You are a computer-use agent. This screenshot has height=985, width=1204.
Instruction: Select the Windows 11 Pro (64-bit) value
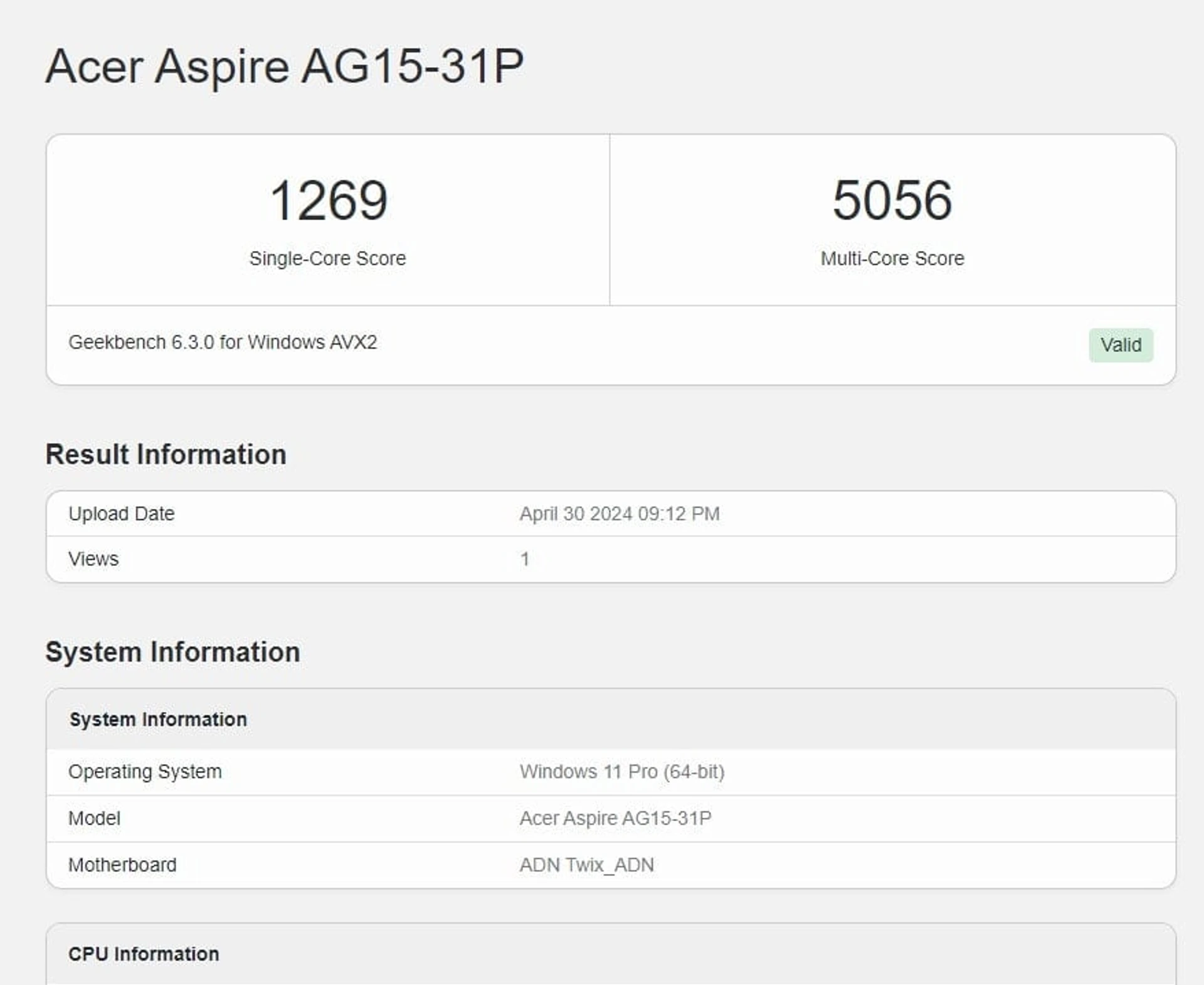click(622, 772)
